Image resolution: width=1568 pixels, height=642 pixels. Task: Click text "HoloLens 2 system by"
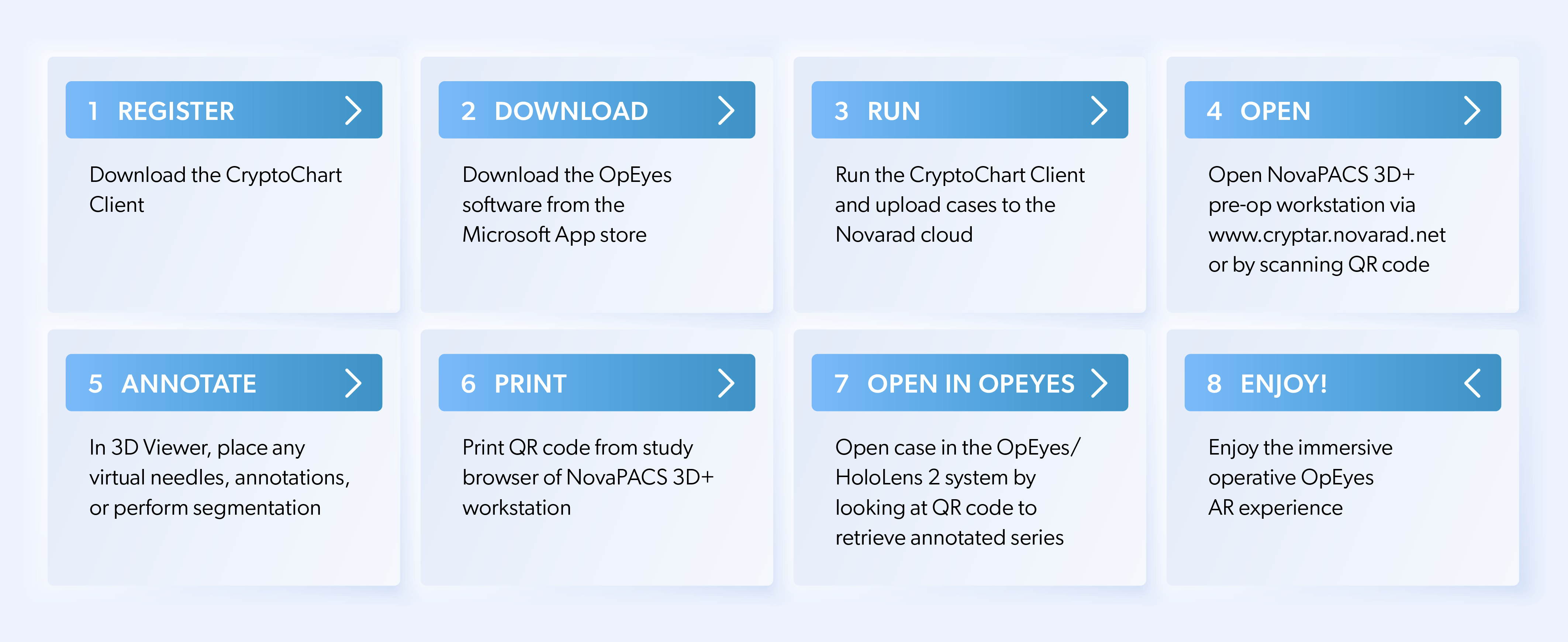click(x=936, y=478)
